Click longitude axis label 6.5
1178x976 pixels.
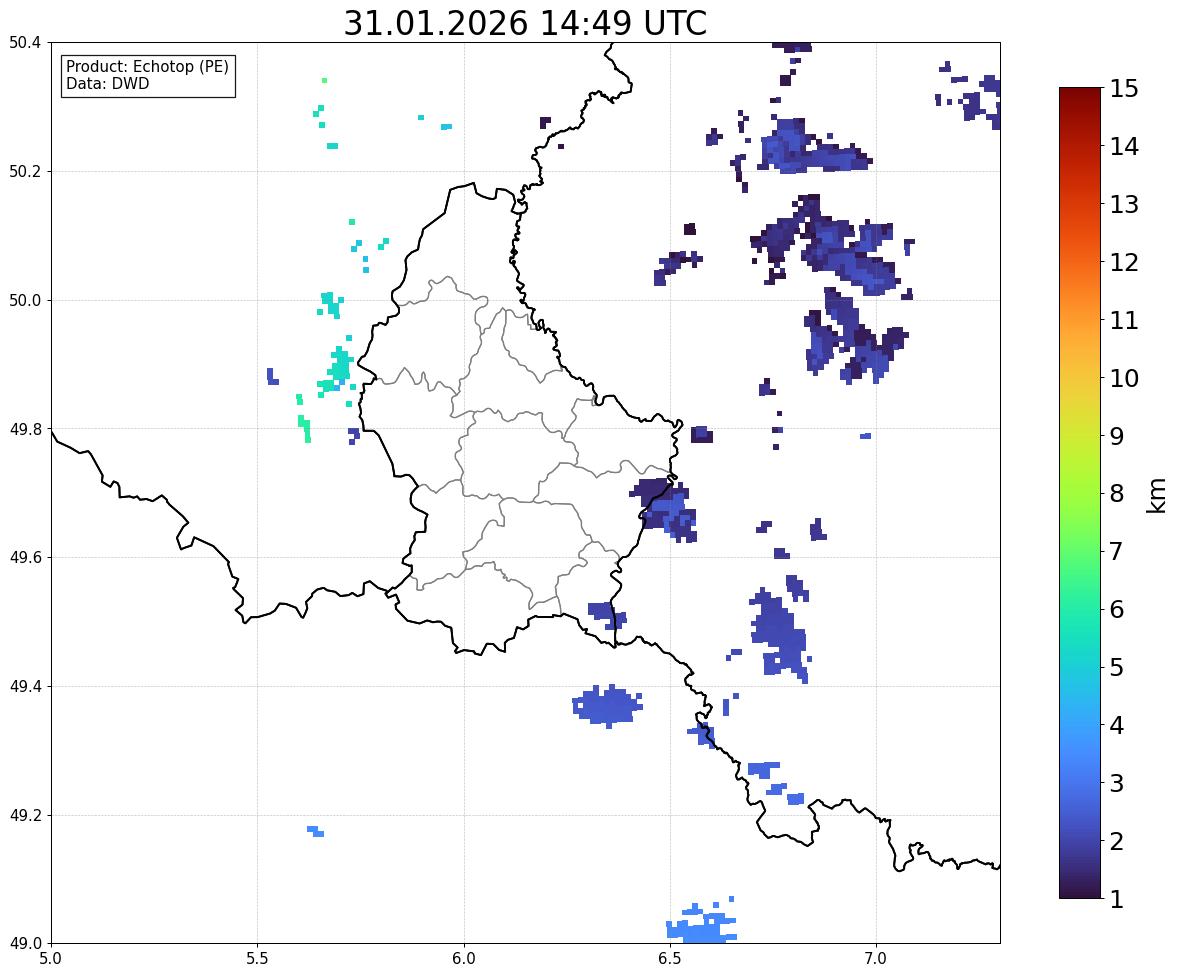coord(669,959)
